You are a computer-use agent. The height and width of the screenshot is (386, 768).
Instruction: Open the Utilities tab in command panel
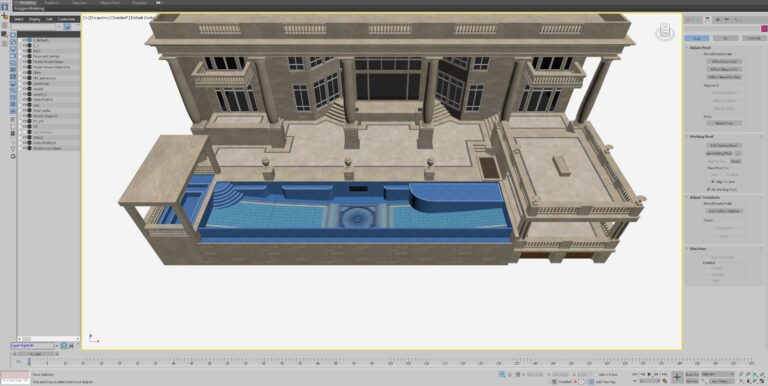coord(736,20)
